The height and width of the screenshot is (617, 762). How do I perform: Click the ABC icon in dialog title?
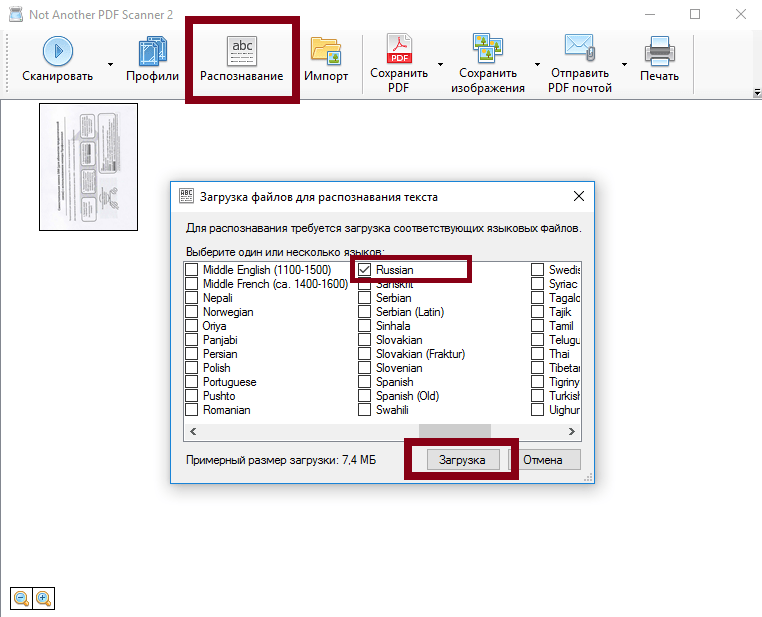[x=186, y=196]
